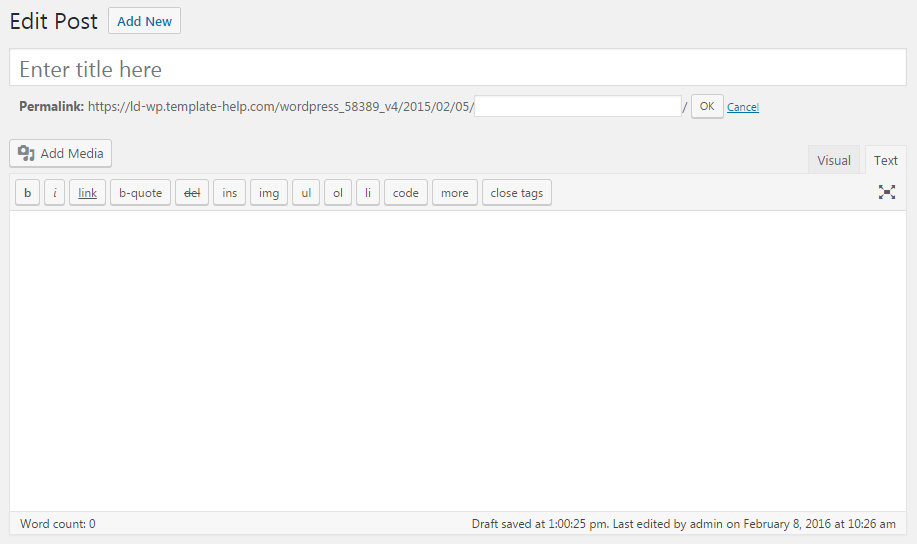Click the Draft saved status message
Image resolution: width=917 pixels, height=544 pixels.
coord(684,524)
